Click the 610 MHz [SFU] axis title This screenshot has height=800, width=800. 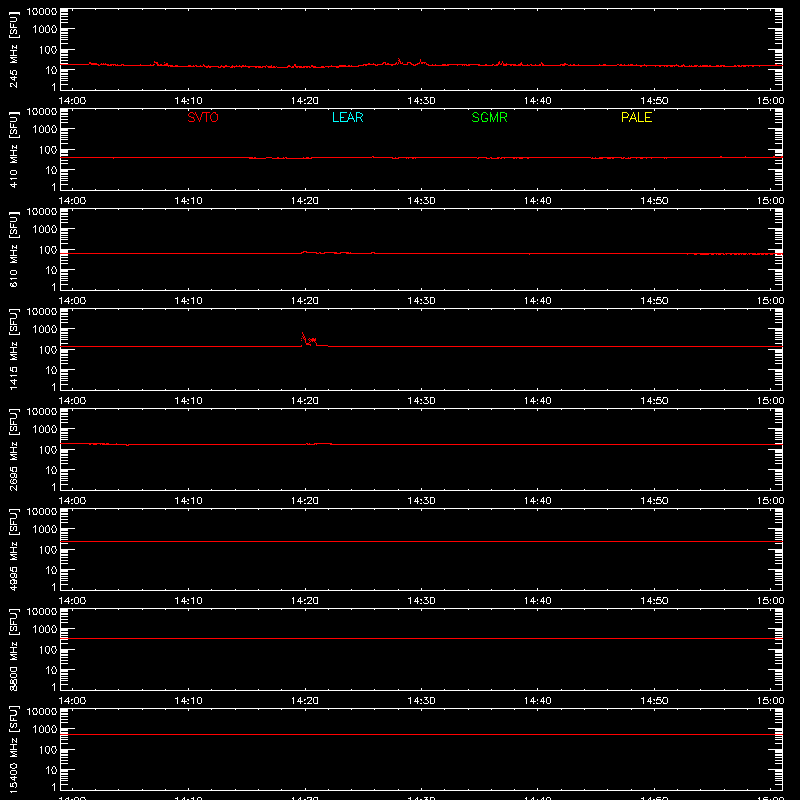pos(13,249)
